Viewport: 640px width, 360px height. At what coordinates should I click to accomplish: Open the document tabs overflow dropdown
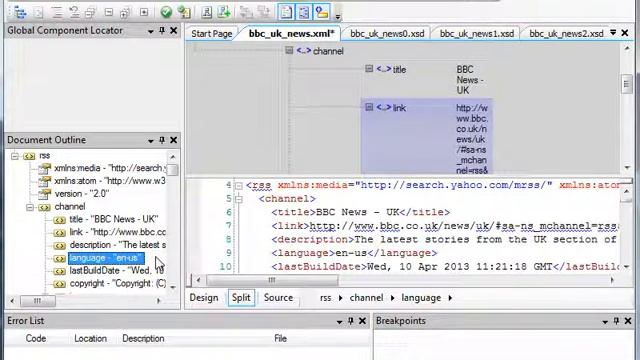[613, 32]
